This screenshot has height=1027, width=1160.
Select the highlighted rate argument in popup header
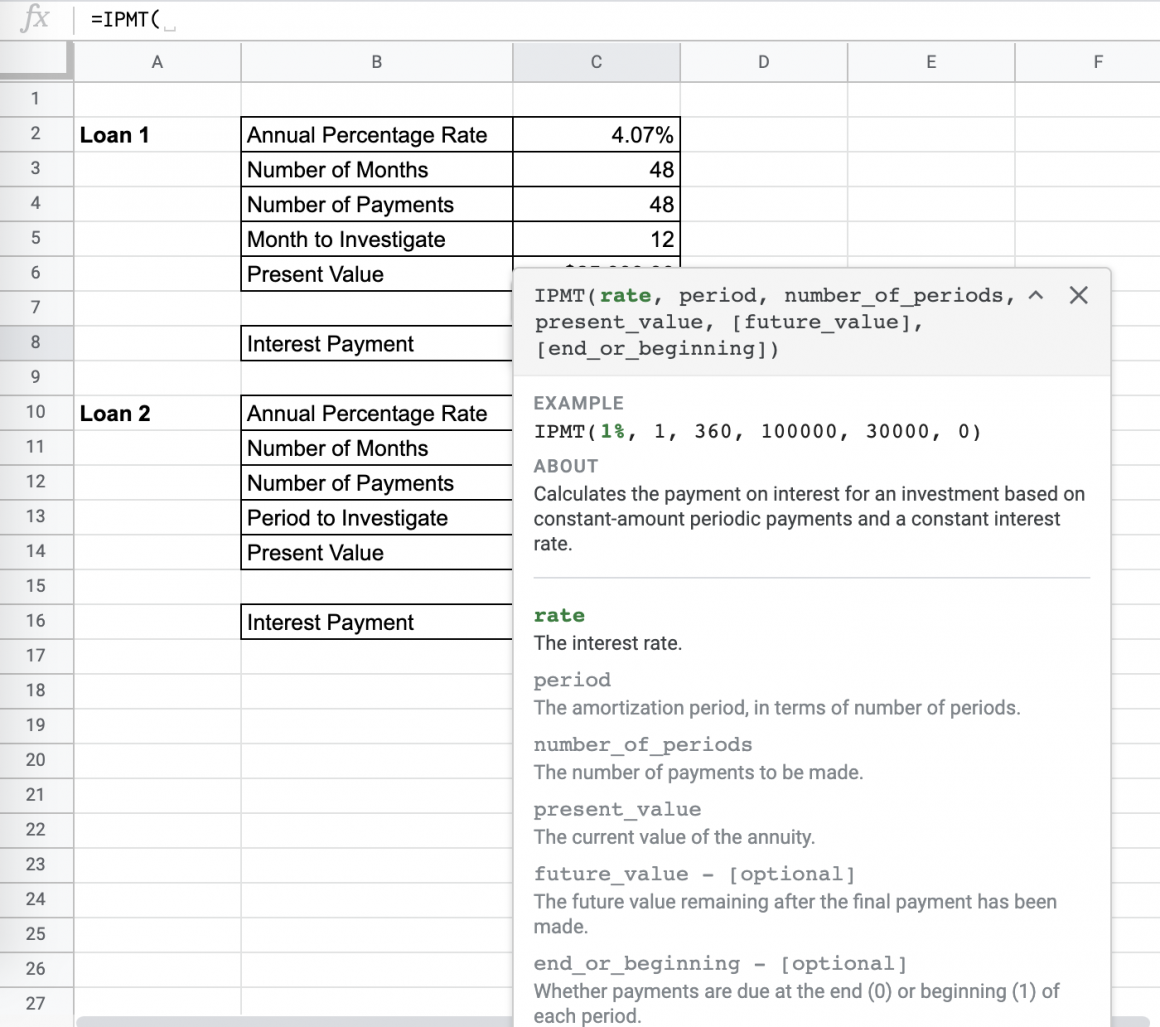(x=624, y=295)
